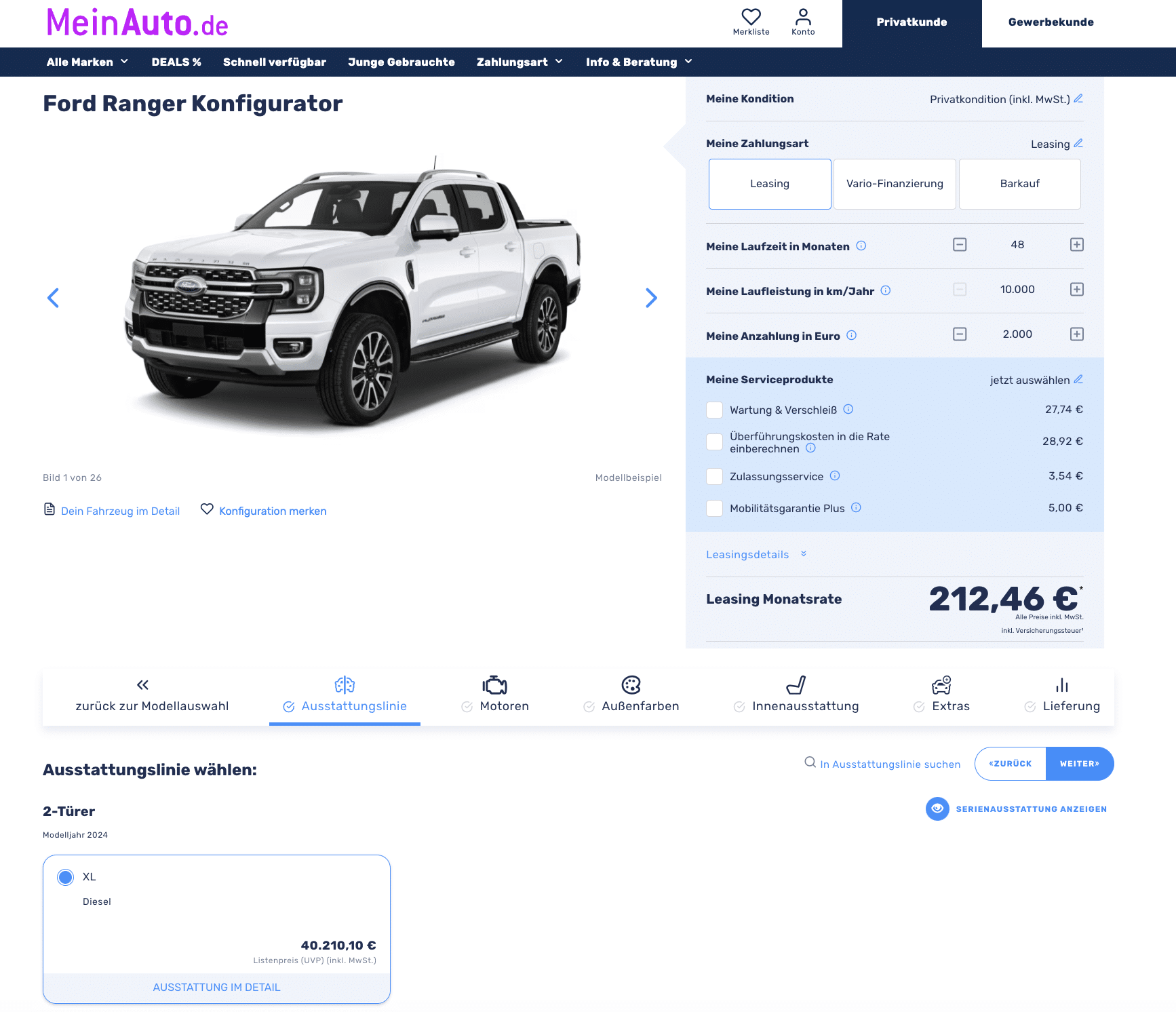Screen dimensions: 1176x1012
Task: Select the XL Diesel radio button
Action: point(65,877)
